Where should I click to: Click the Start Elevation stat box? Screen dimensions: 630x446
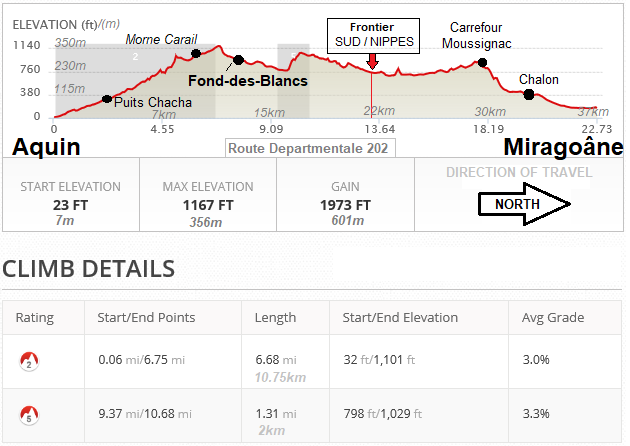click(x=71, y=204)
